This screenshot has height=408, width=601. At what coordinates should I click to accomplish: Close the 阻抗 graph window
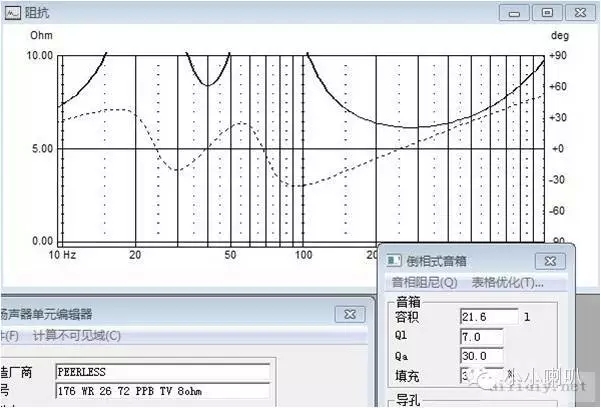(x=579, y=12)
